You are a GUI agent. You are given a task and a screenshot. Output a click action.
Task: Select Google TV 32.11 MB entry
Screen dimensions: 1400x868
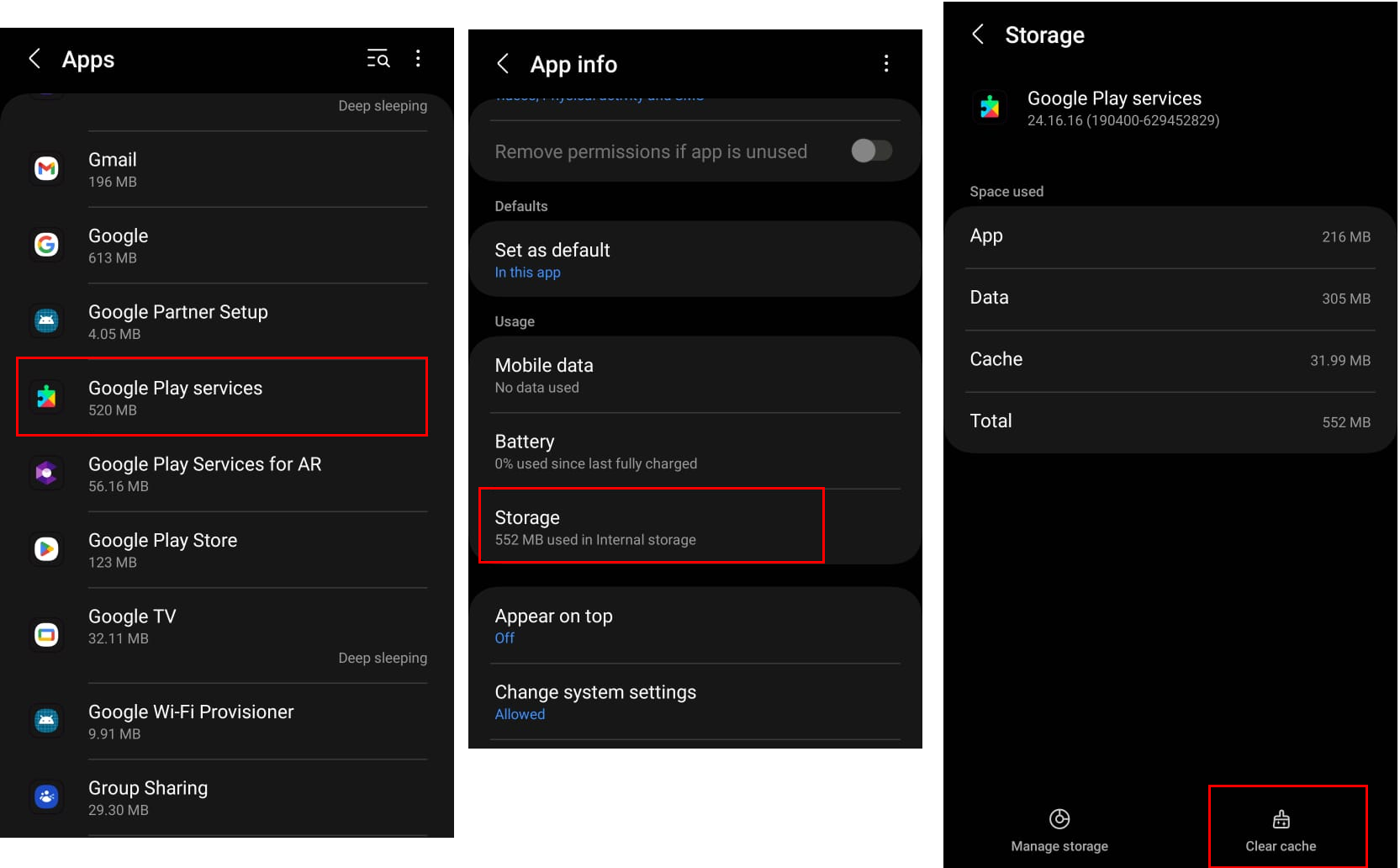point(227,635)
